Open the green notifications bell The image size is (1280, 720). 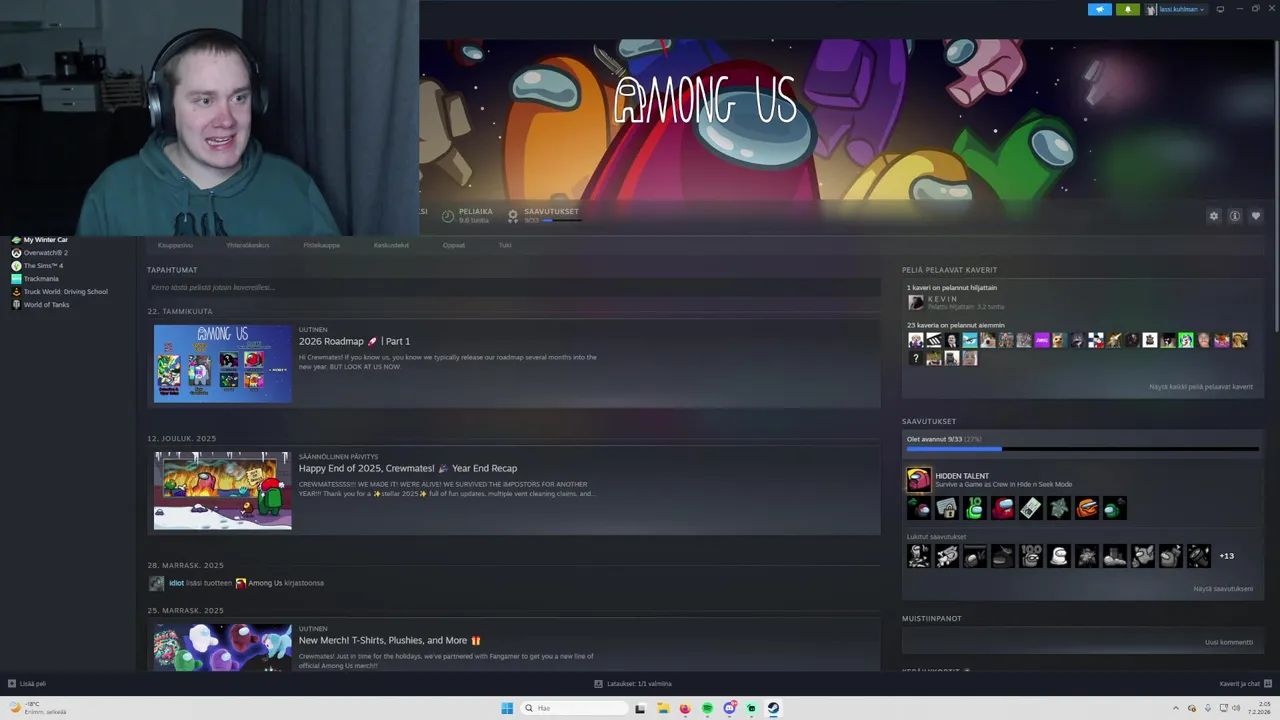(1128, 9)
